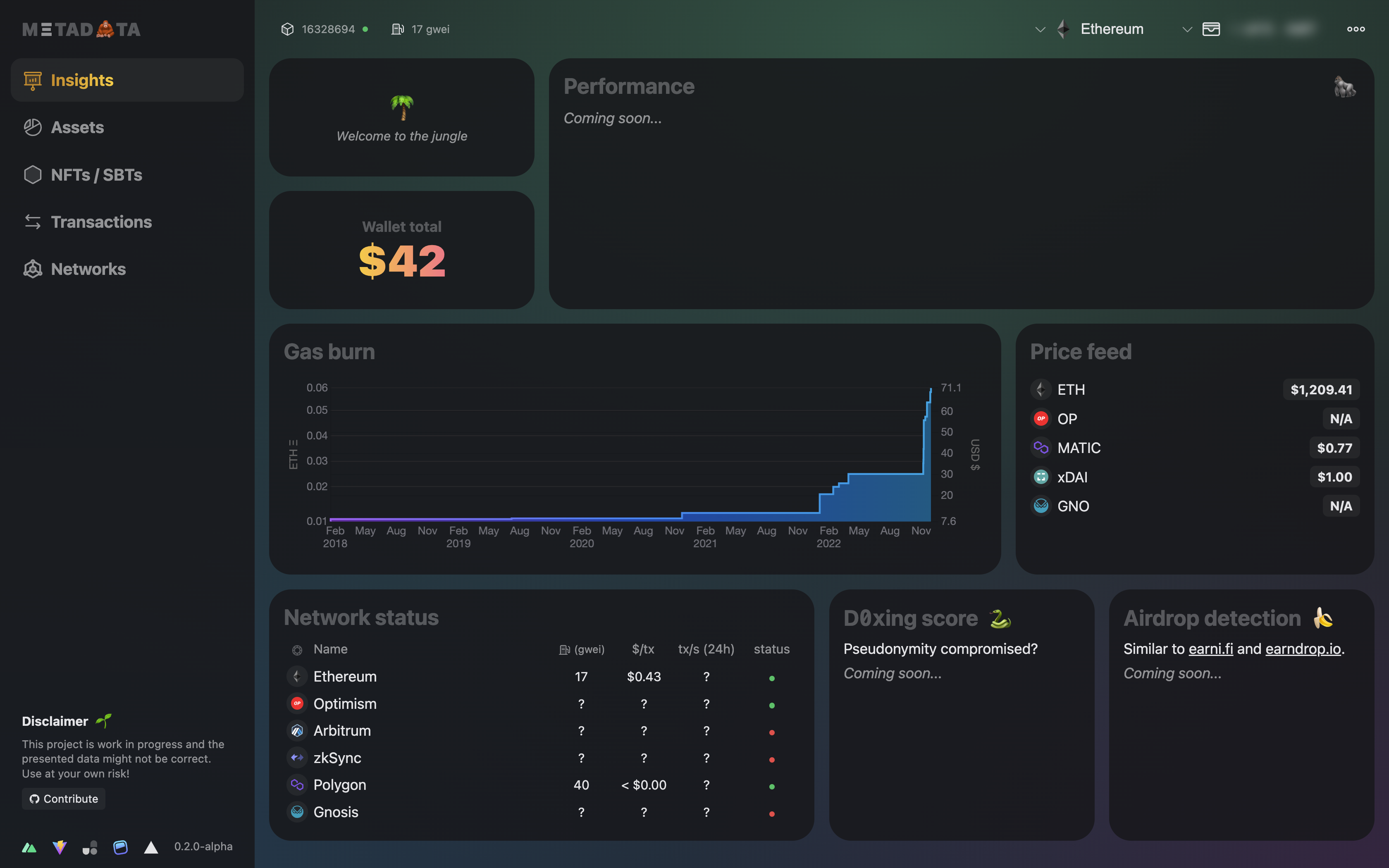Expand the Ethereum network dropdown
Image resolution: width=1389 pixels, height=868 pixels.
[1187, 29]
